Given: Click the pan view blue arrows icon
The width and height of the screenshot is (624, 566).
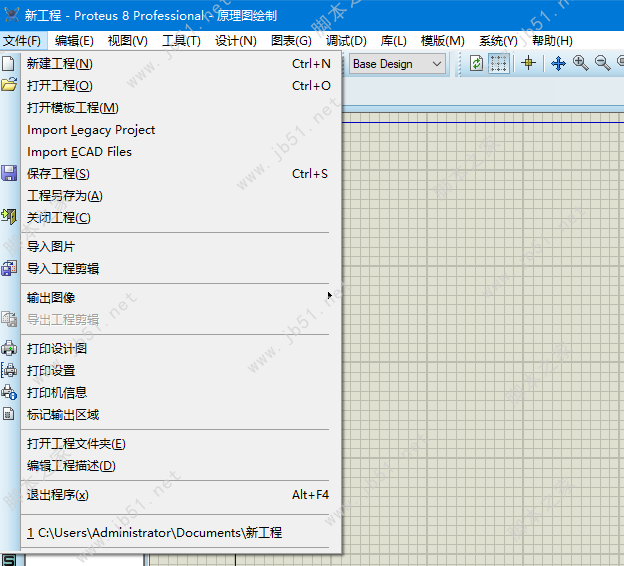Looking at the screenshot, I should pos(558,63).
